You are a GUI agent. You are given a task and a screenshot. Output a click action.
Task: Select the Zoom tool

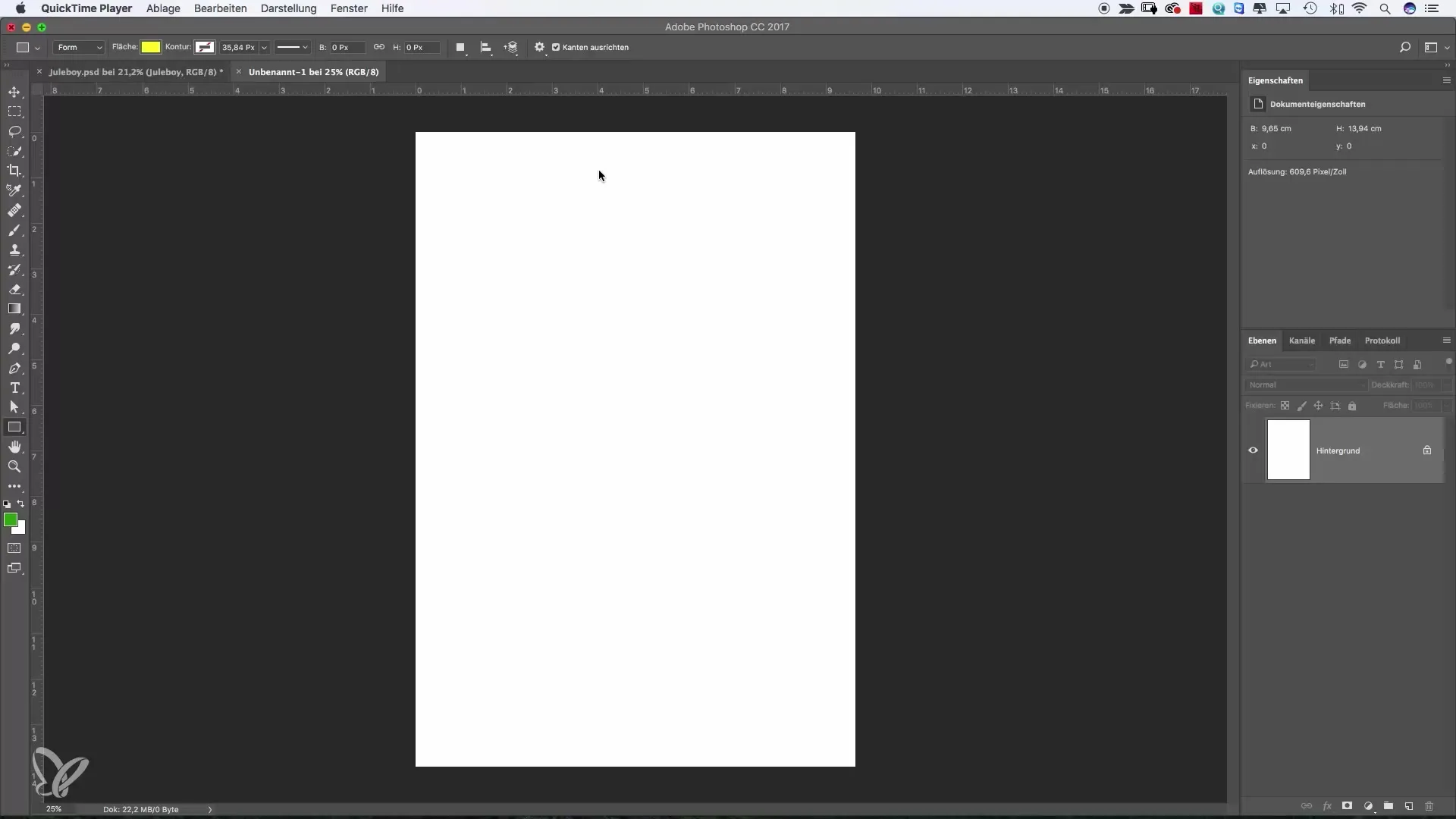(14, 466)
